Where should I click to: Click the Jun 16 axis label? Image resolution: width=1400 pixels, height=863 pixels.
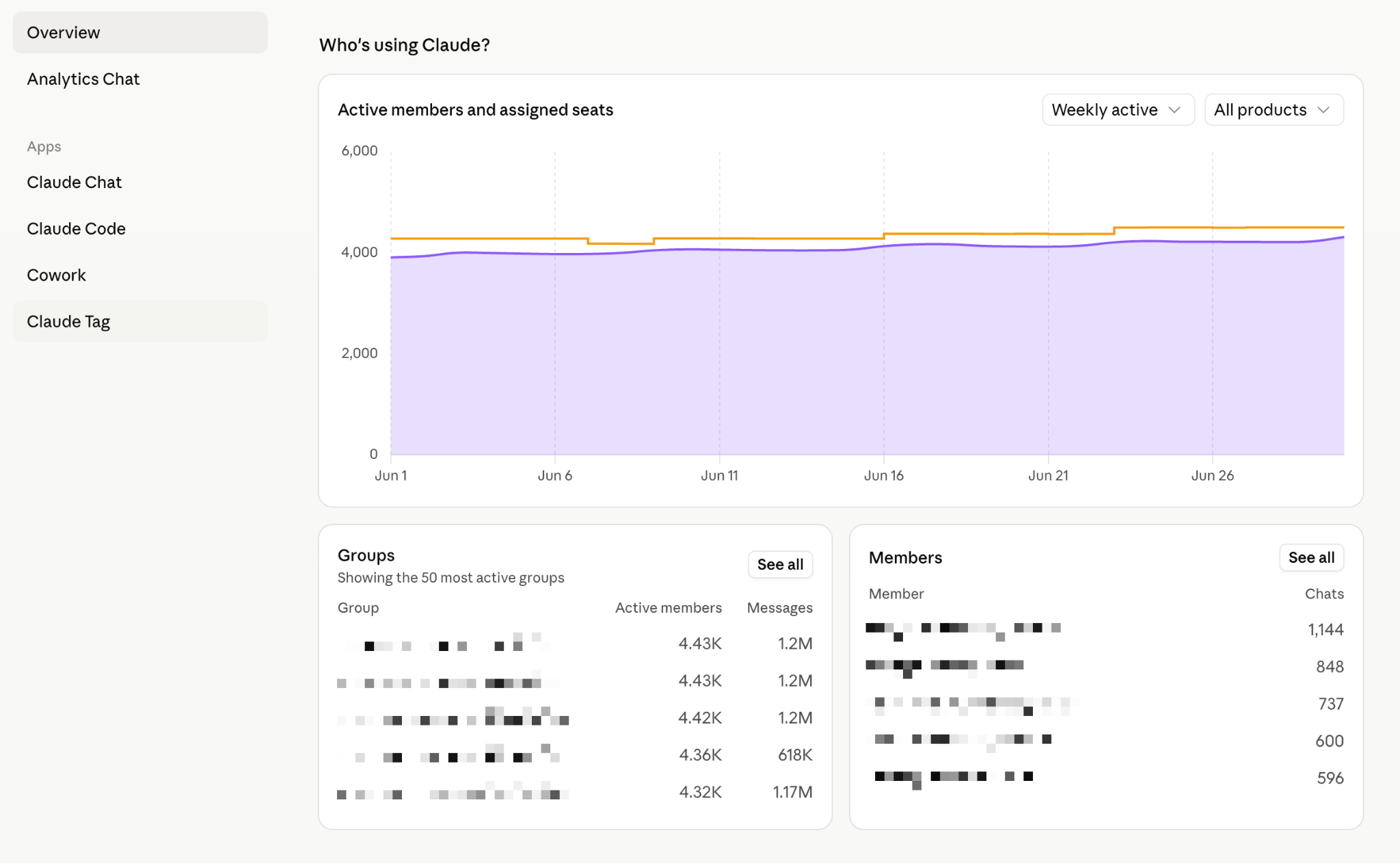883,475
